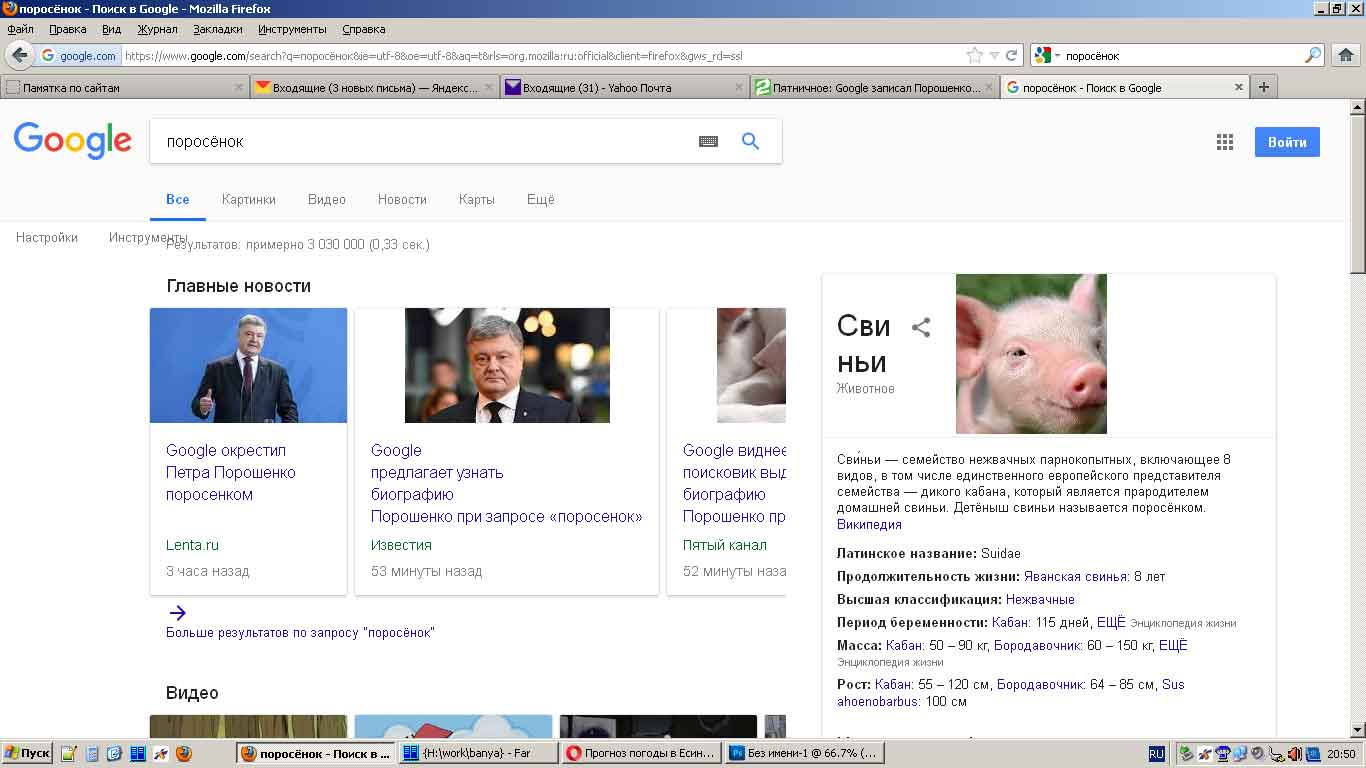This screenshot has width=1366, height=768.
Task: Click the Войти sign-in button
Action: click(x=1287, y=142)
